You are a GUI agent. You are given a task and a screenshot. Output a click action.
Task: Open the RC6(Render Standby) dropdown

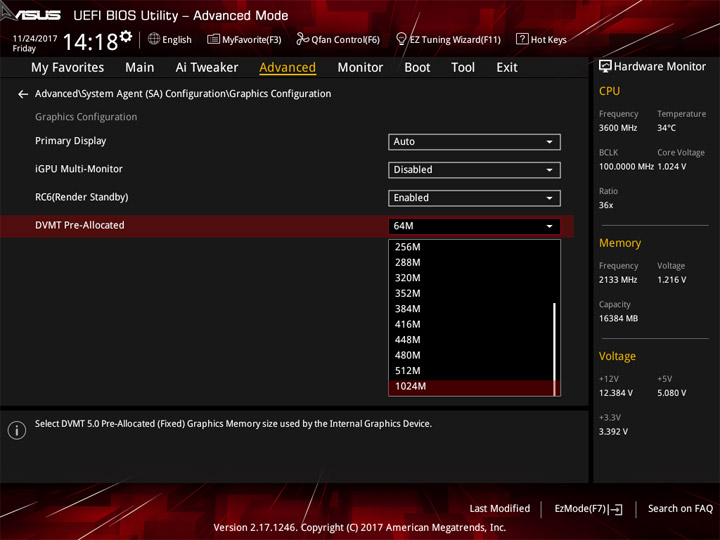pyautogui.click(x=474, y=198)
